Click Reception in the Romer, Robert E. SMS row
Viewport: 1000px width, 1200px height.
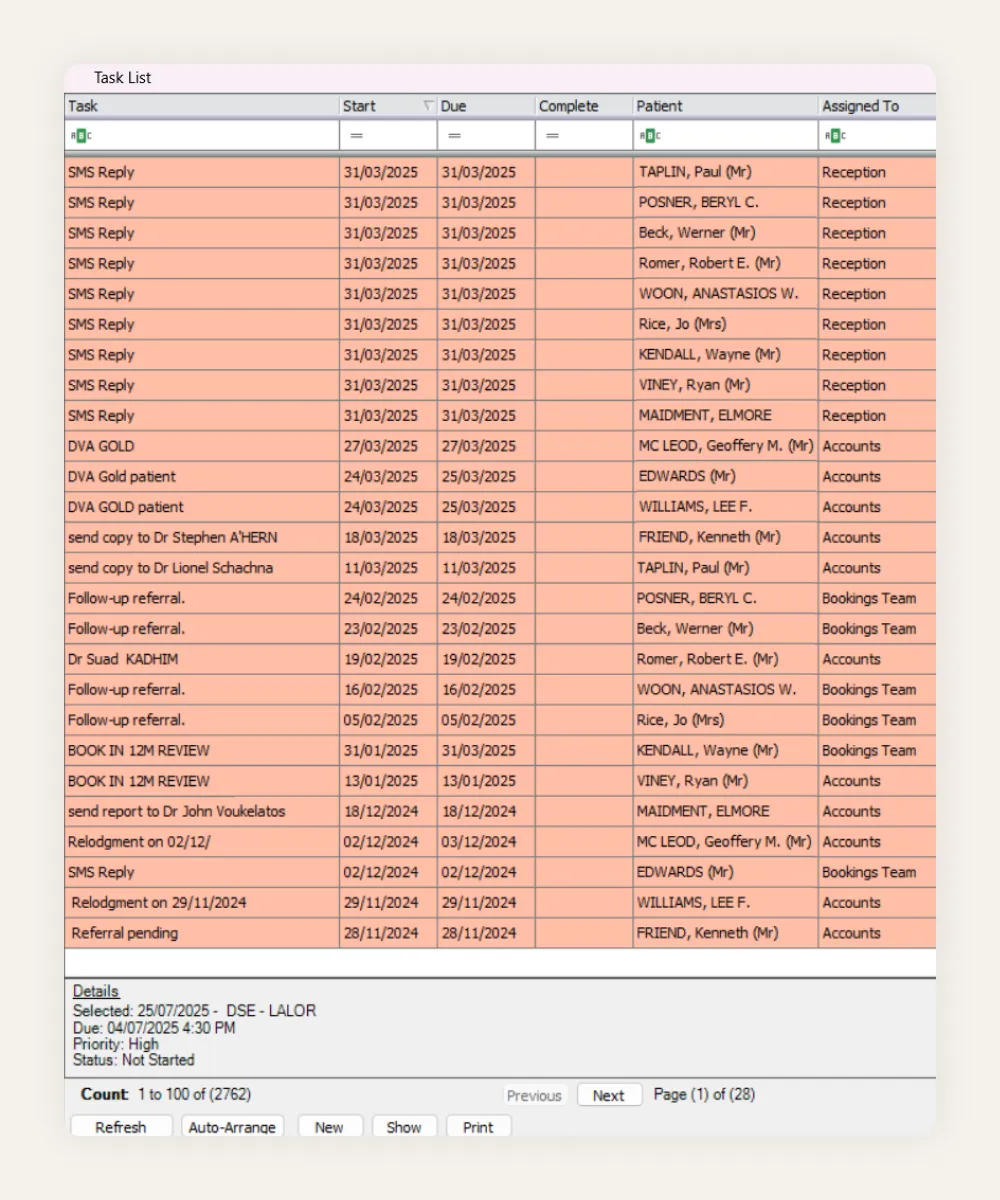pyautogui.click(x=877, y=263)
